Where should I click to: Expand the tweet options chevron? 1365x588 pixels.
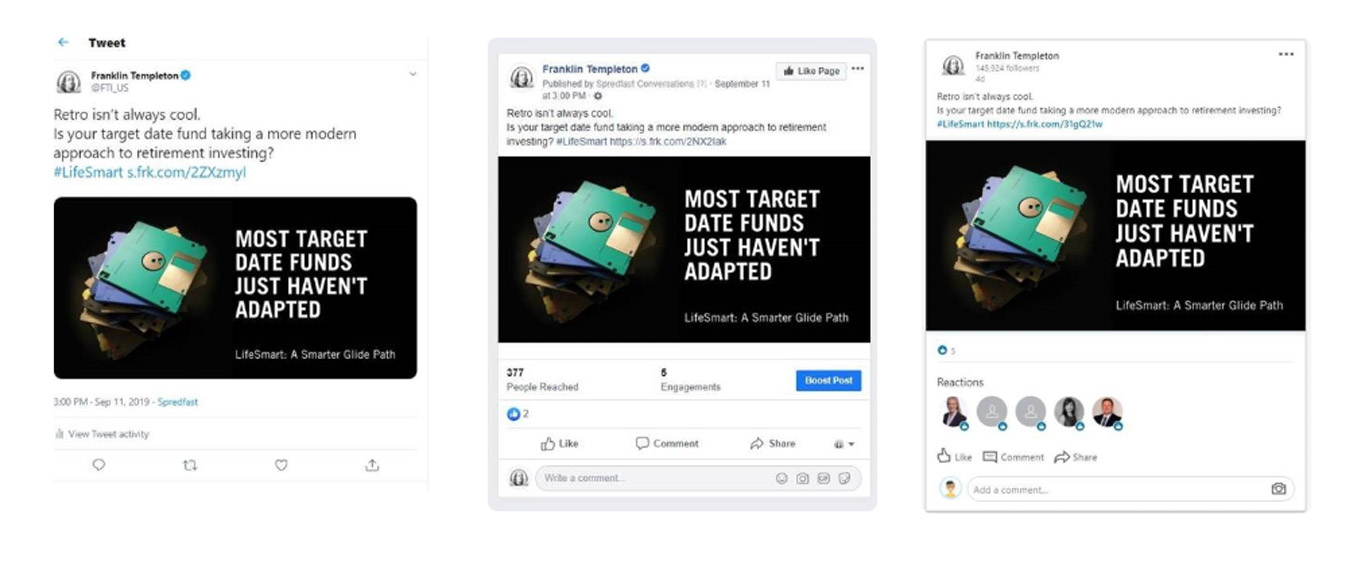(412, 74)
